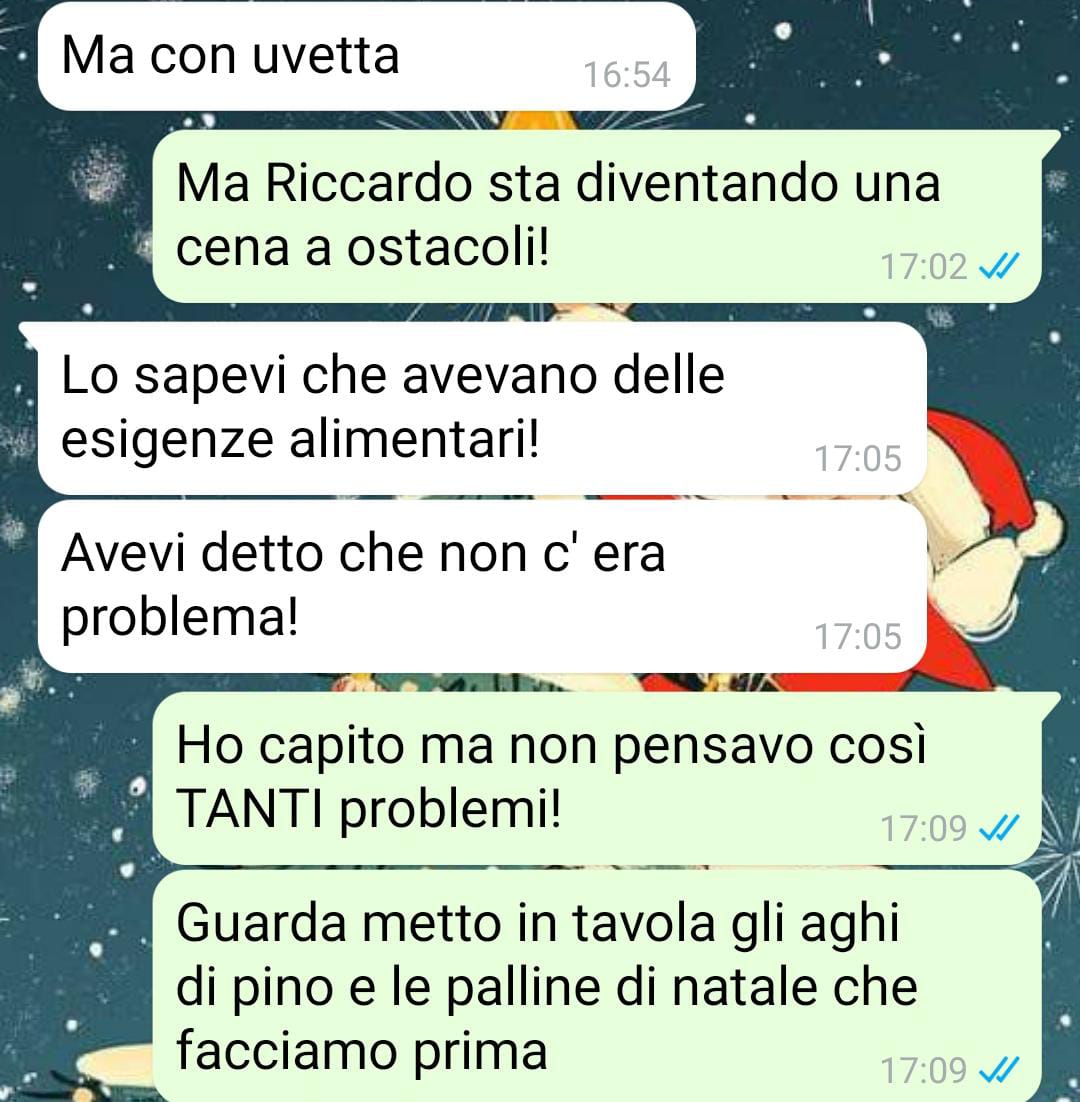This screenshot has height=1102, width=1080.
Task: Tap the "Avevi detto che non c'era problema" bubble
Action: point(482,586)
